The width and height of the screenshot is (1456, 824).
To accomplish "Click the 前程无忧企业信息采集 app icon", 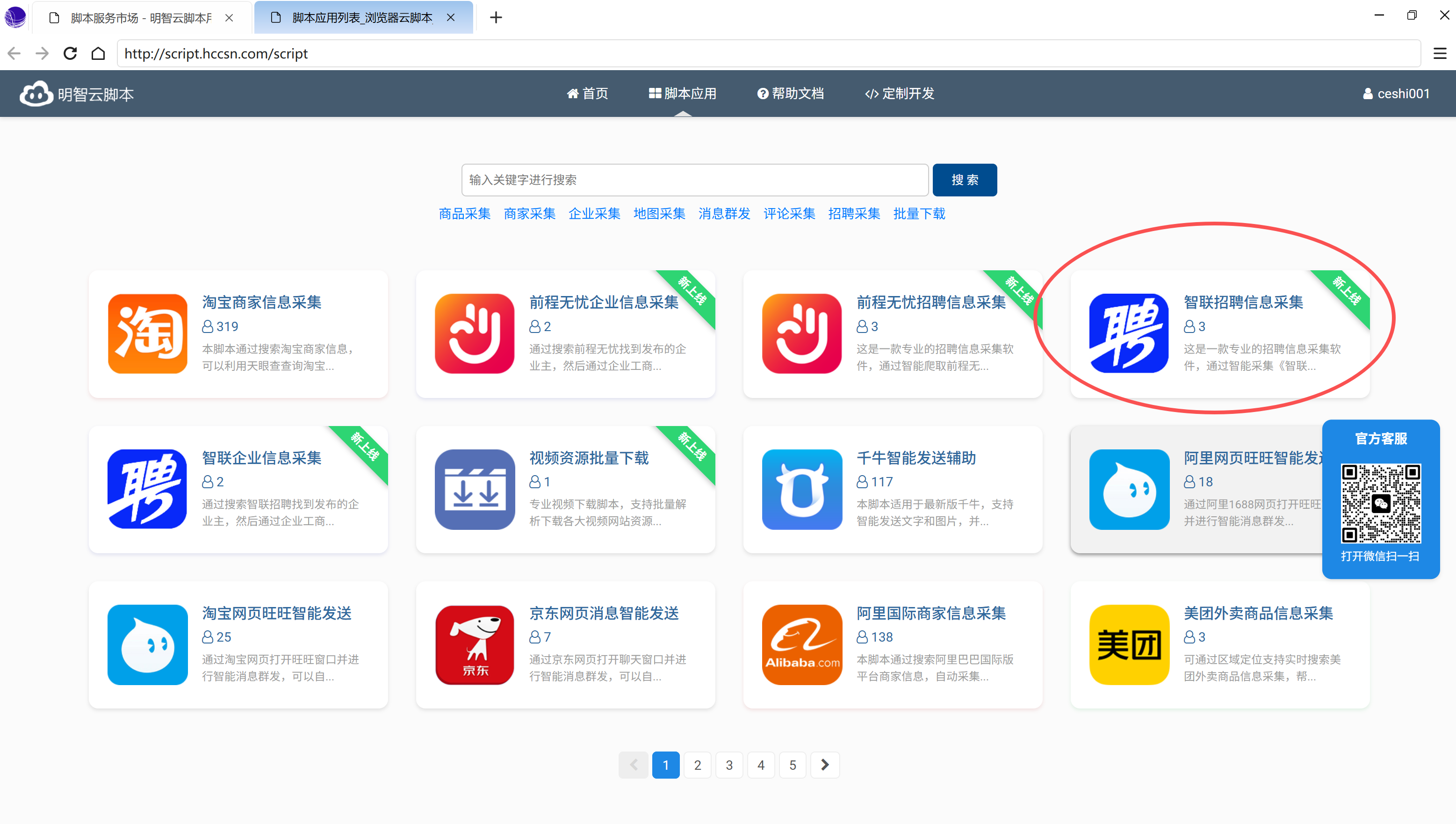I will pos(475,333).
